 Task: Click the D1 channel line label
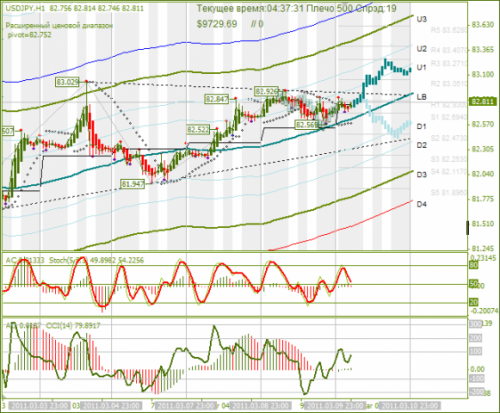pyautogui.click(x=422, y=126)
